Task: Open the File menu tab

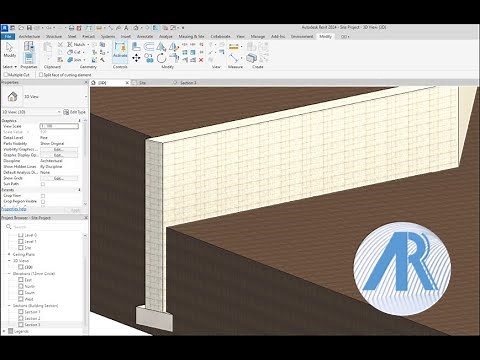Action: [x=8, y=36]
